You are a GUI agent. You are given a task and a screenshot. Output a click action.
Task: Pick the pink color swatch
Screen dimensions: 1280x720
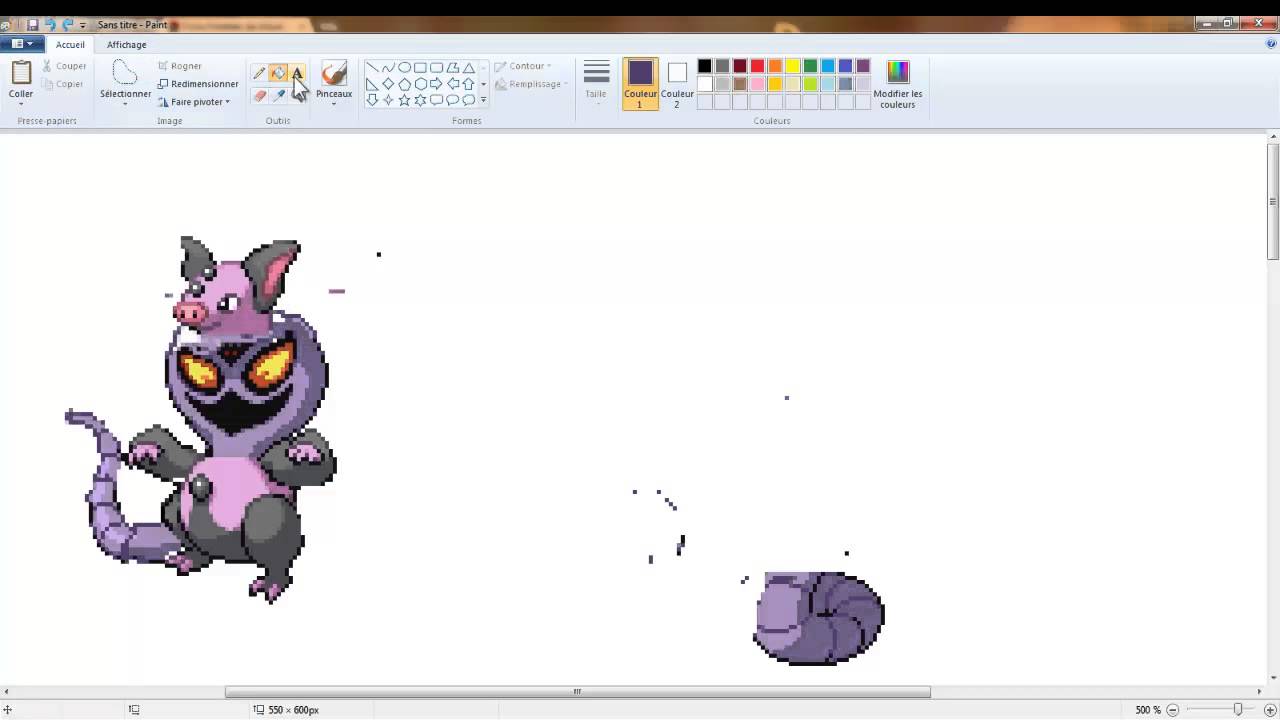click(x=757, y=84)
